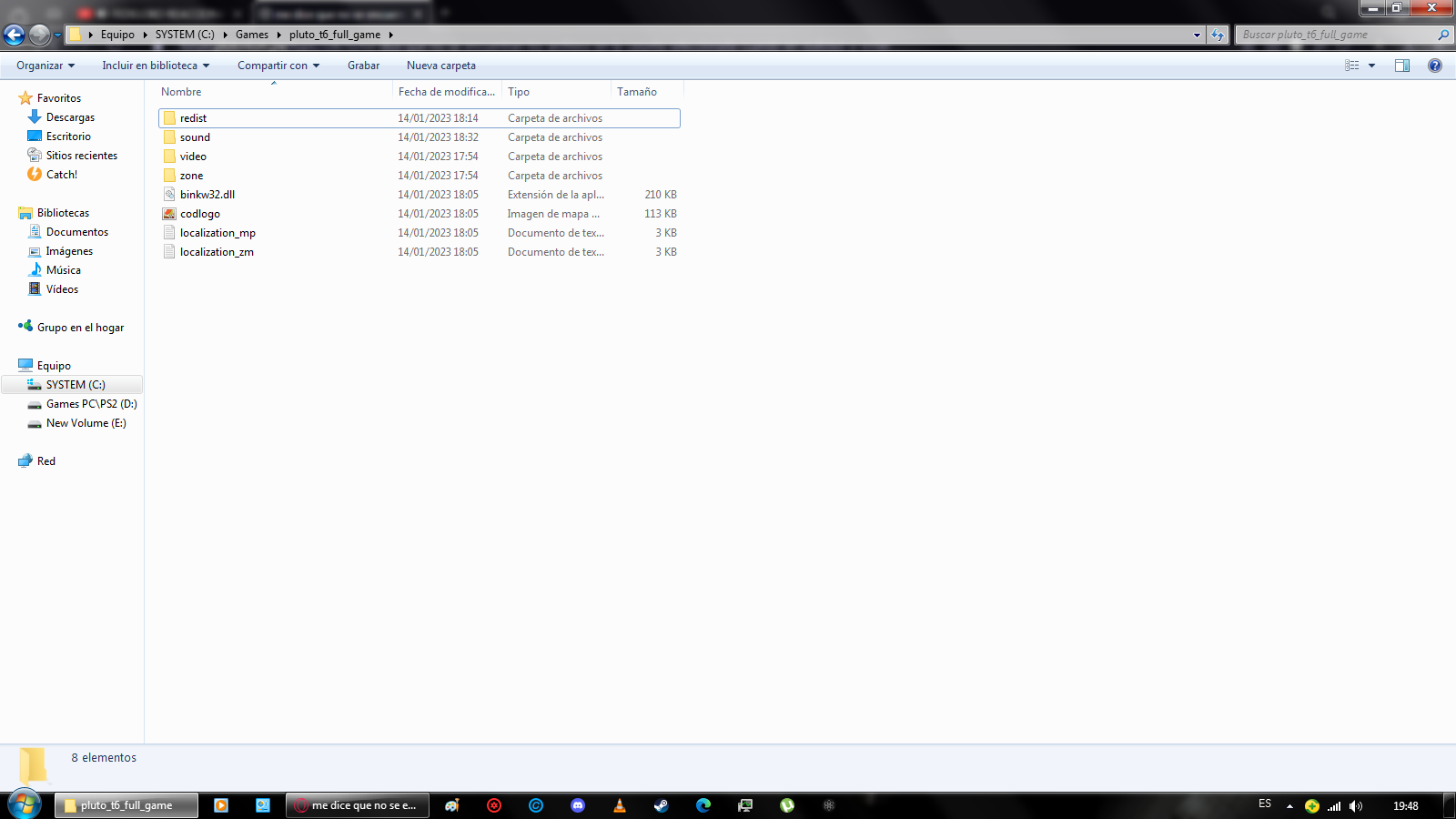Open uTorrent from the taskbar
The width and height of the screenshot is (1456, 819).
click(x=787, y=805)
